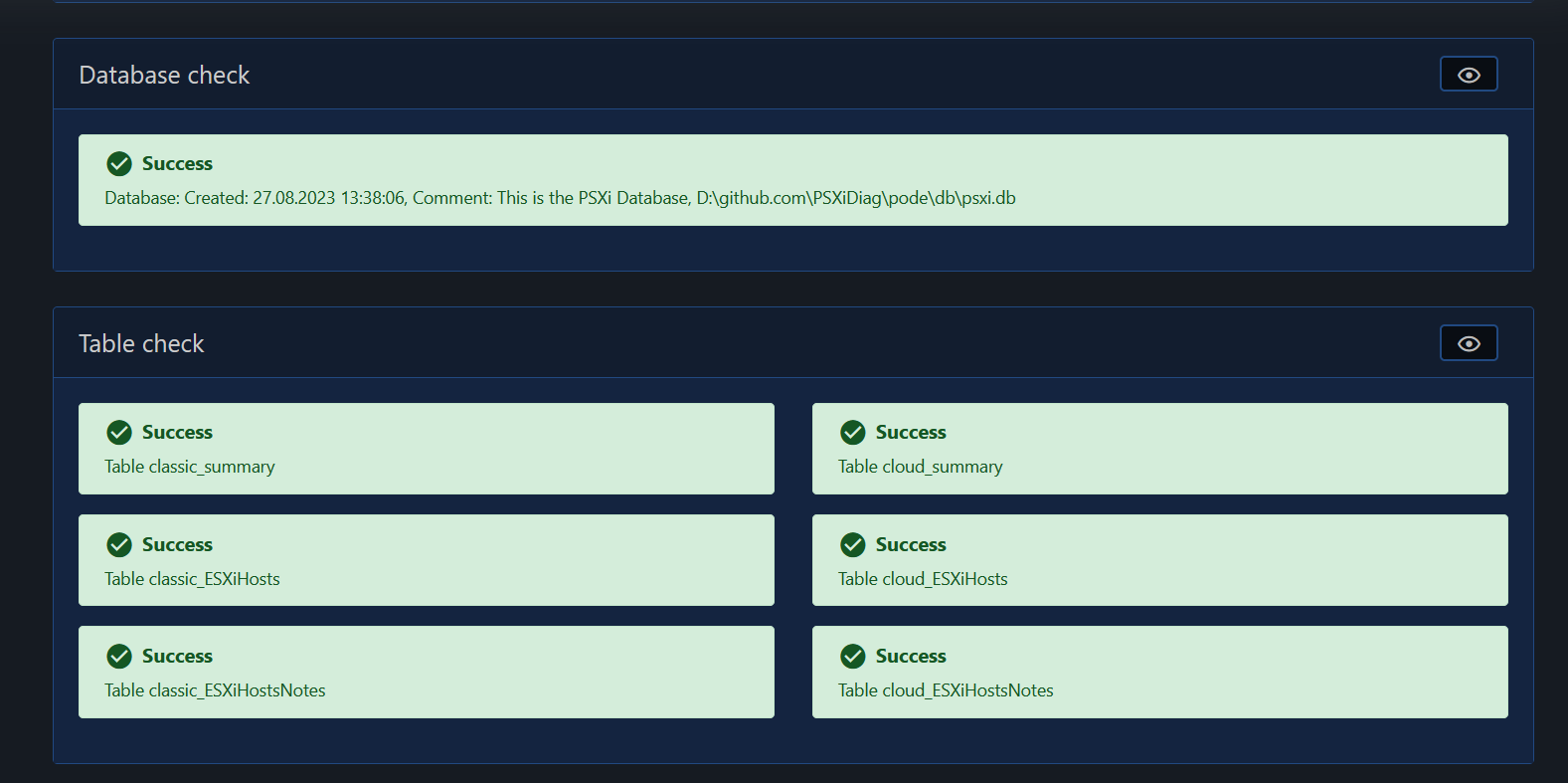Screen dimensions: 1568x783
Task: Click Success label above Table classic_summary
Action: coord(177,432)
